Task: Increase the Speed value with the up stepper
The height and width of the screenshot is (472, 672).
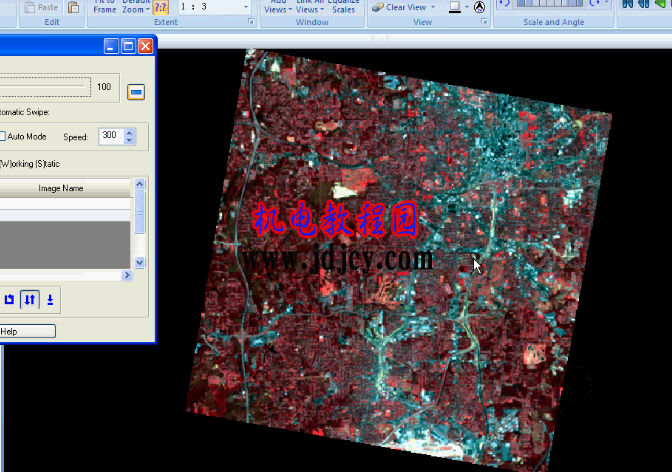Action: 129,132
